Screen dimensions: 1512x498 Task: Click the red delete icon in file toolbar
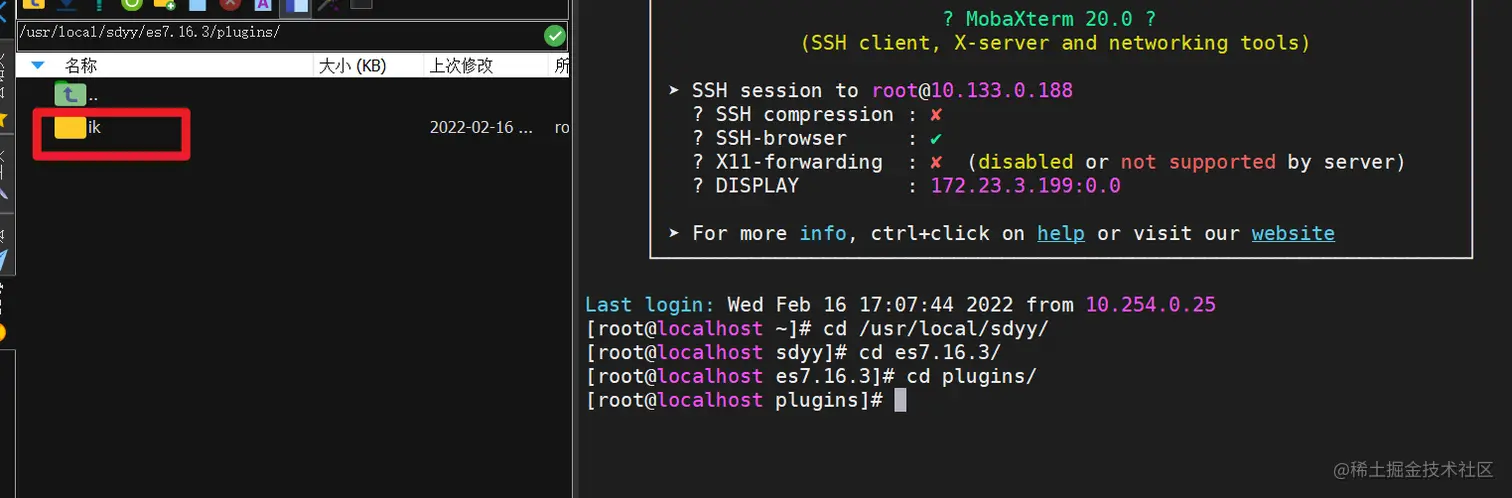point(230,4)
